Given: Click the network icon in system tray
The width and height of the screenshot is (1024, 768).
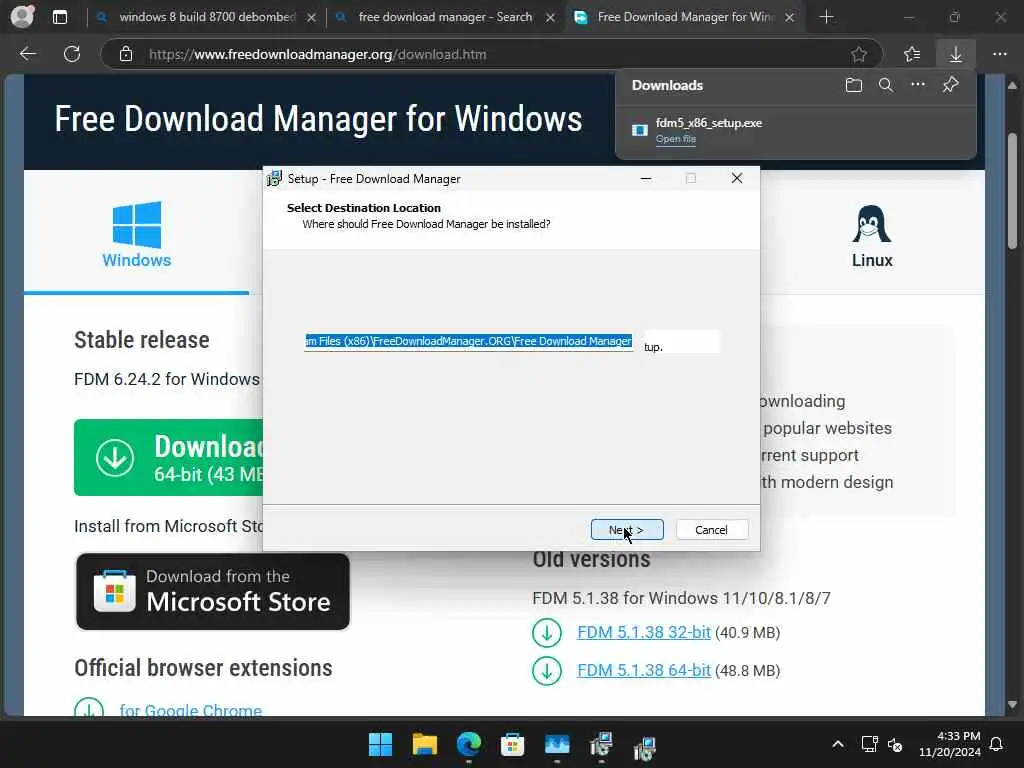Looking at the screenshot, I should point(869,744).
